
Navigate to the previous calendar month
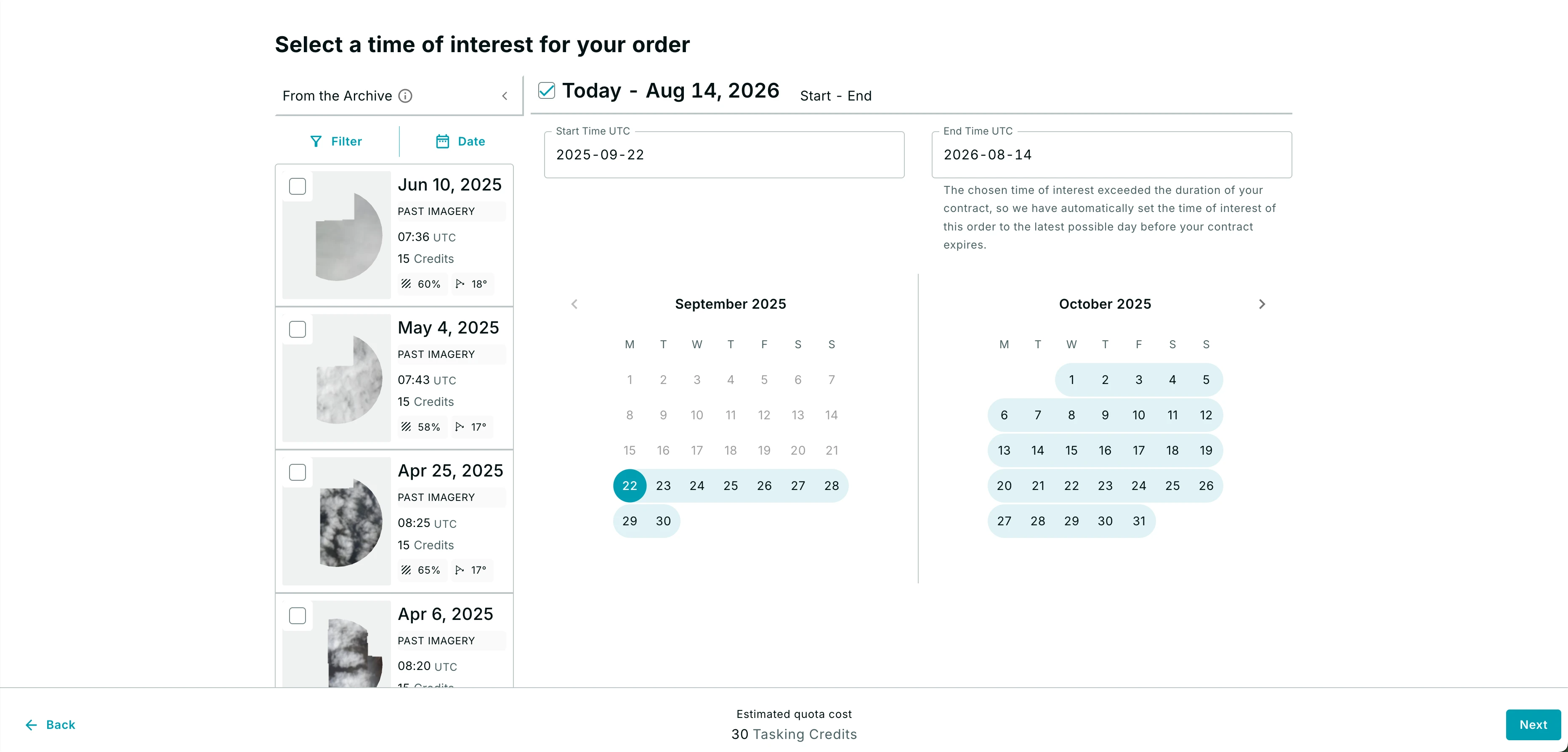tap(574, 304)
